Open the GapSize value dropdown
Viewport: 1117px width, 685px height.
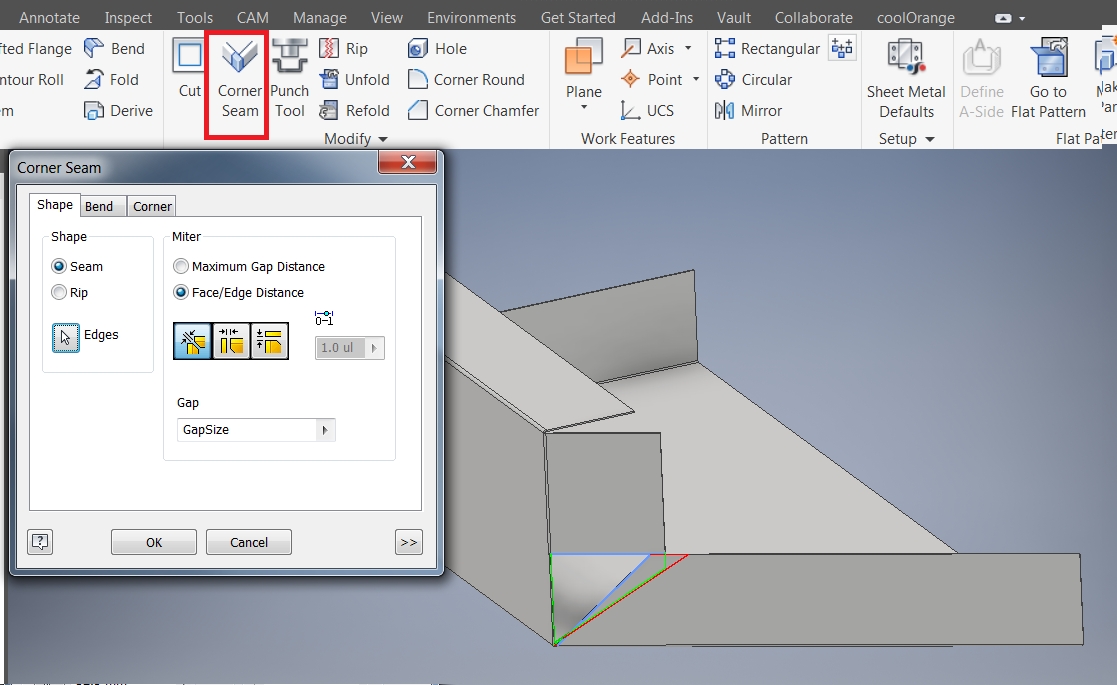(x=325, y=428)
